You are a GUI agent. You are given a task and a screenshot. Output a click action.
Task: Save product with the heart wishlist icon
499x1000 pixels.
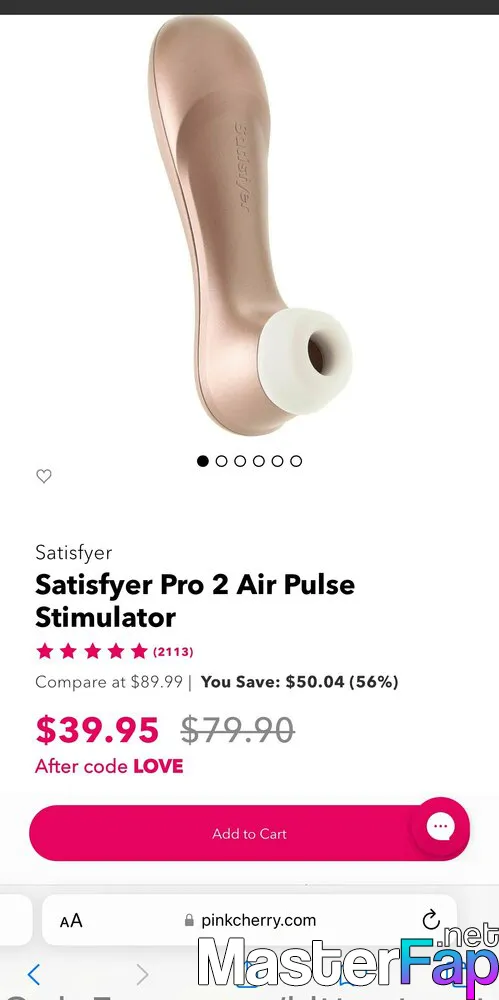click(x=43, y=476)
